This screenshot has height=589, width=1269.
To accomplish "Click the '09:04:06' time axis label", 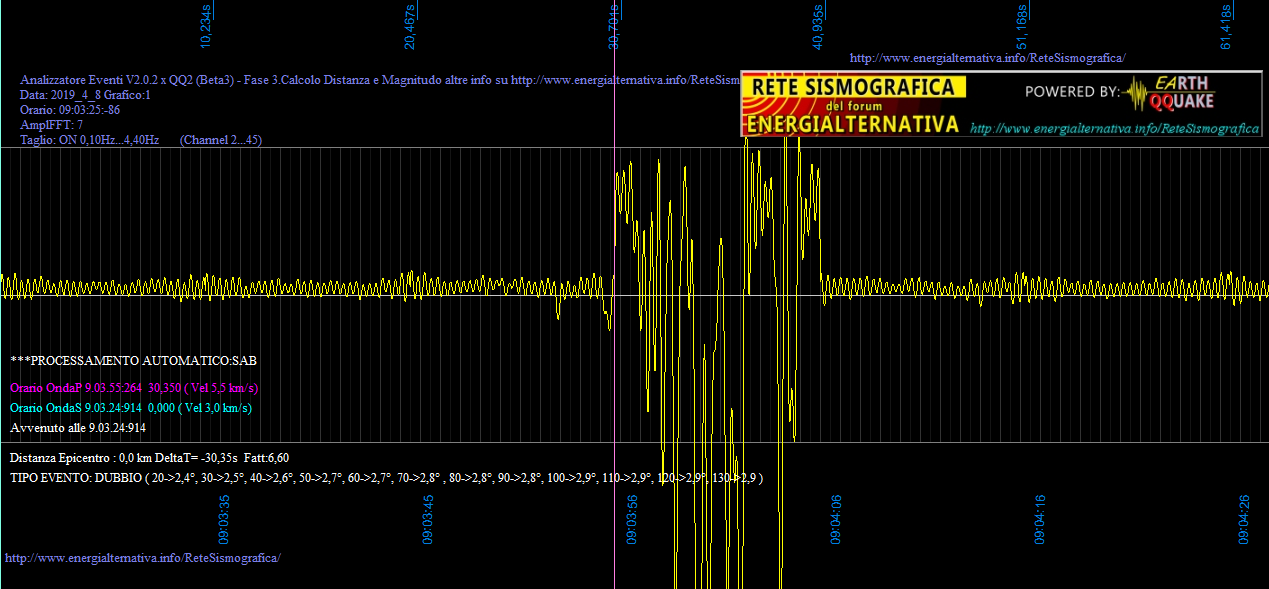I will pos(837,519).
